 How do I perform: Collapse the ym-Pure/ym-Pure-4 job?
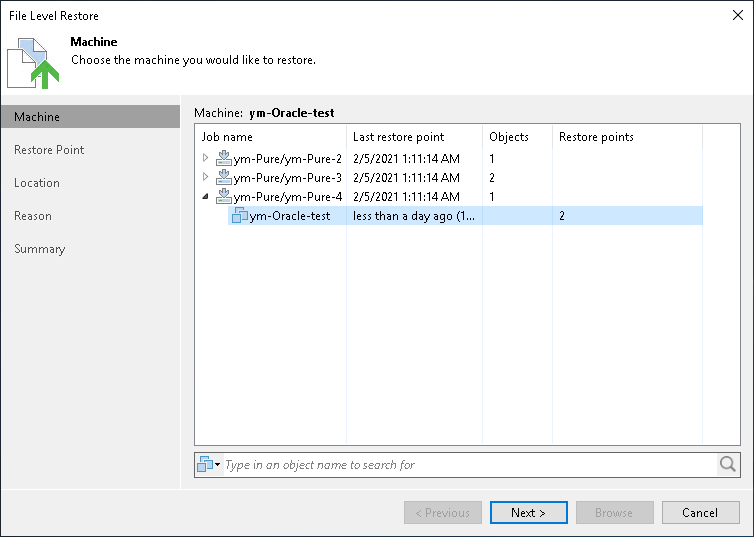[x=205, y=196]
